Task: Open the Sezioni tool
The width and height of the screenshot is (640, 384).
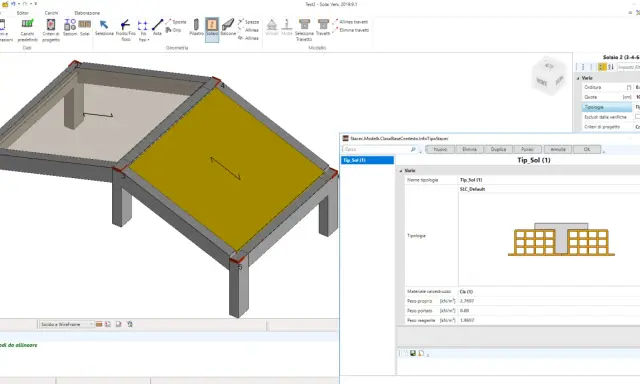Action: pos(70,28)
